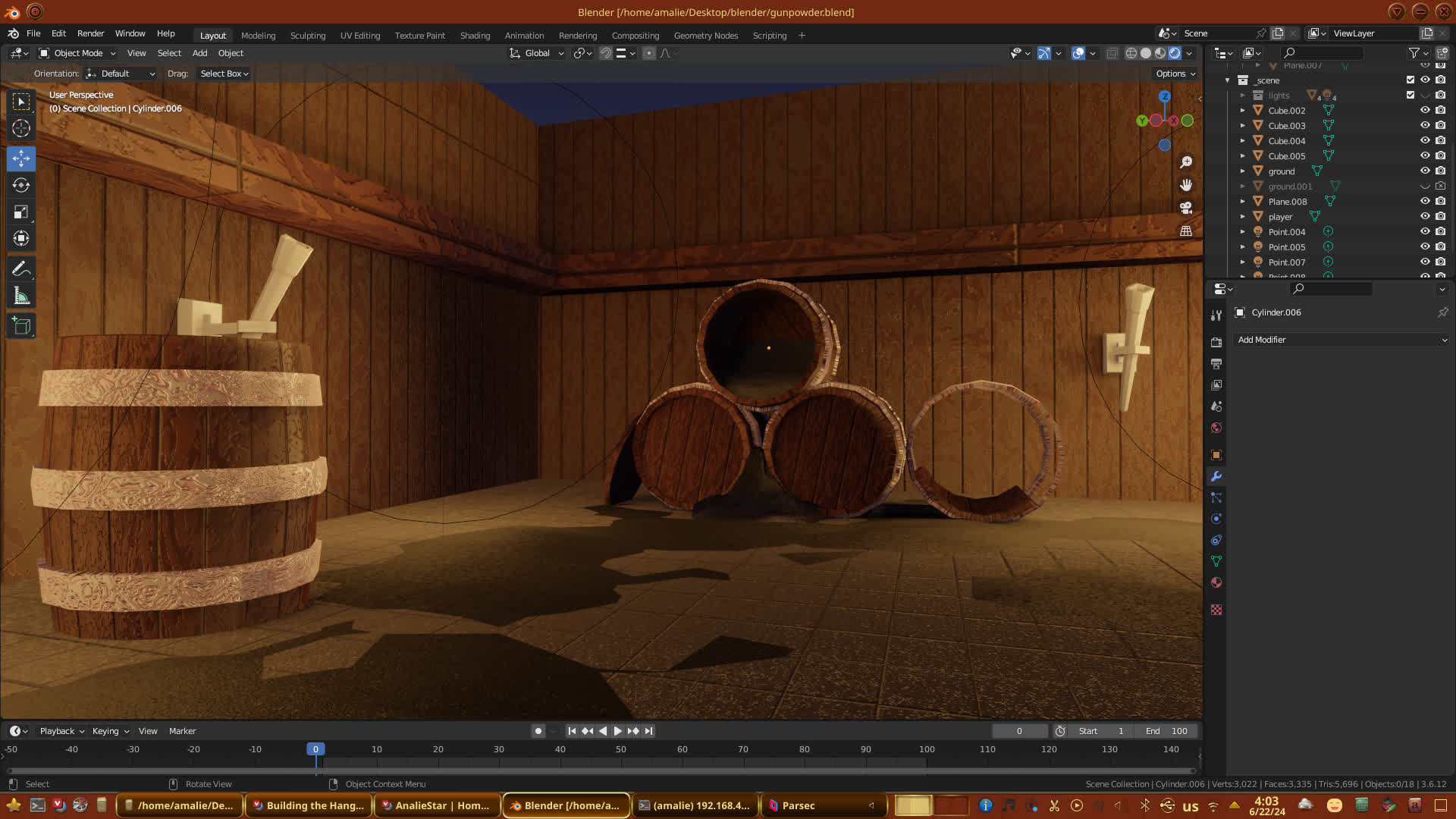Click the End frame field
The width and height of the screenshot is (1456, 819).
coord(1167,731)
